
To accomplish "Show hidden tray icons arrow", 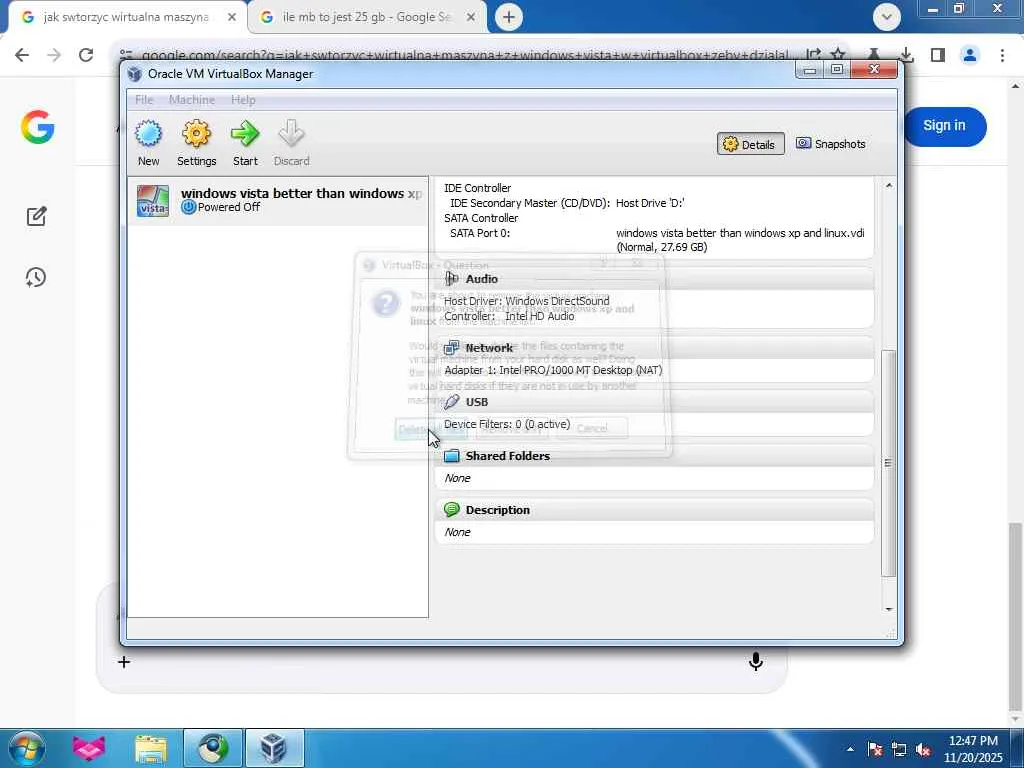I will point(850,749).
